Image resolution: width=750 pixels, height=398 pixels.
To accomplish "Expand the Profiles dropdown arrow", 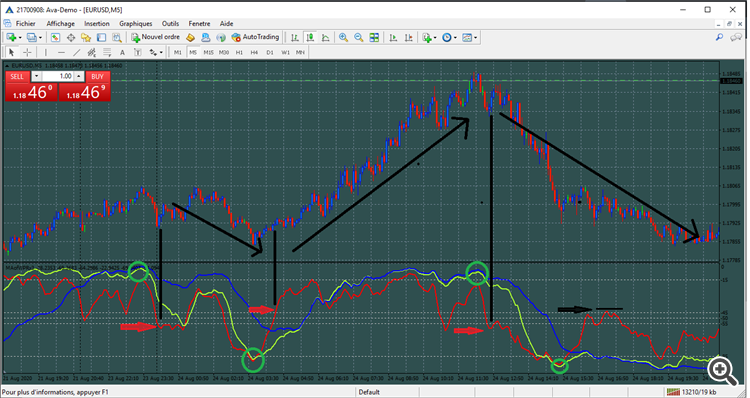I will point(41,37).
